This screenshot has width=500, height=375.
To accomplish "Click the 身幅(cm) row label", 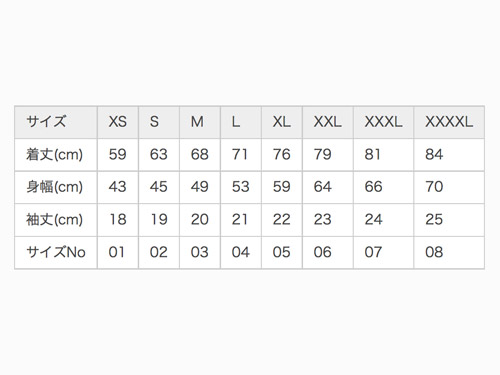I will tap(56, 187).
